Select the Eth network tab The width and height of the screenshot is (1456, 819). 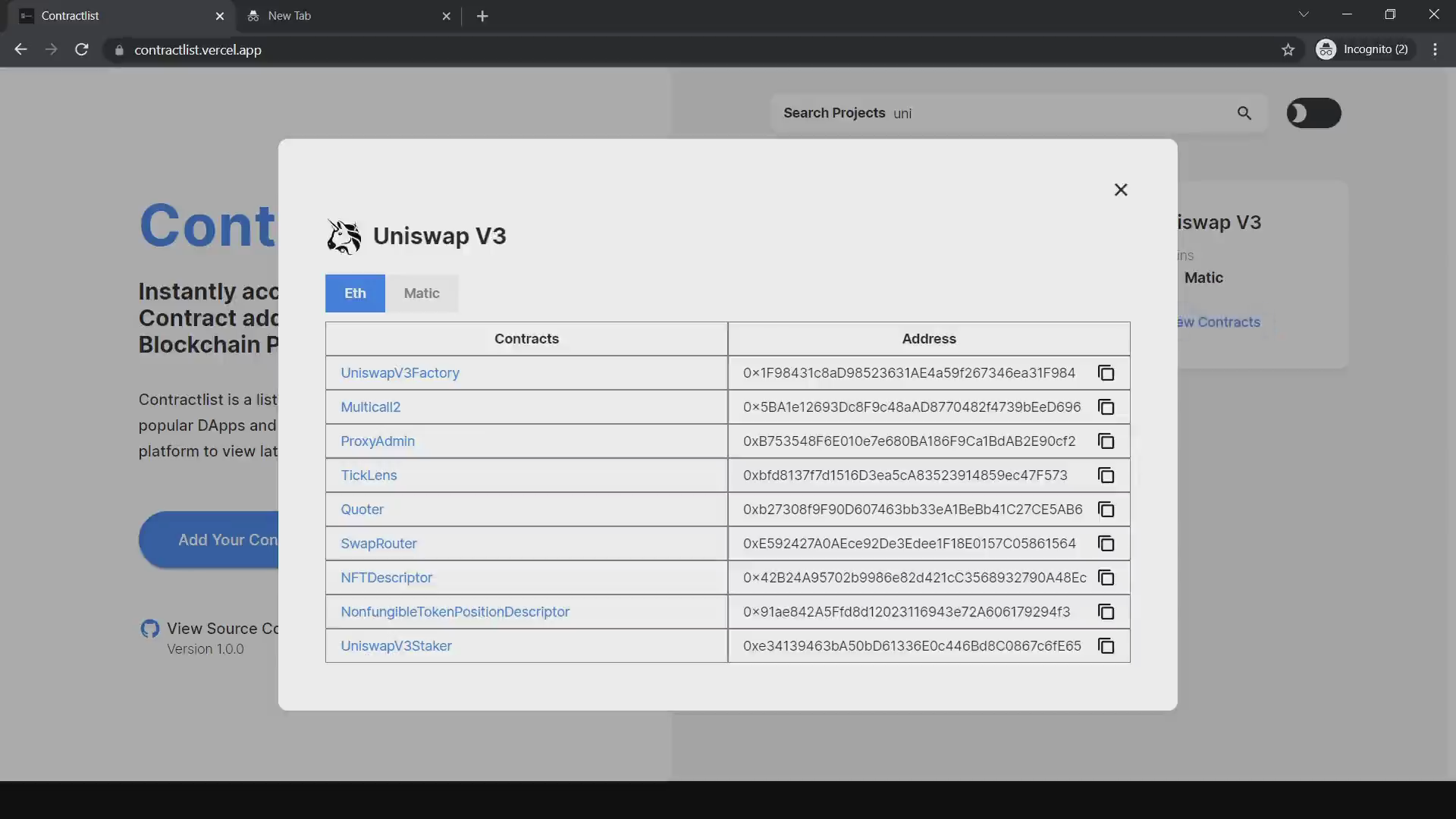click(x=355, y=293)
